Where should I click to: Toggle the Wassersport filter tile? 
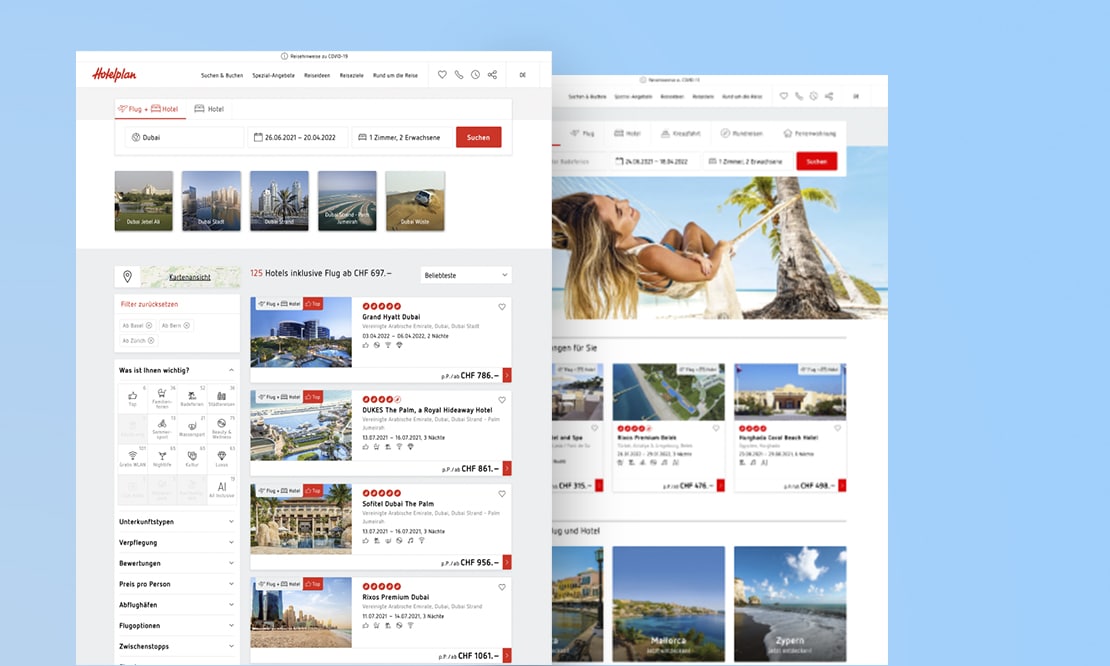[x=192, y=427]
